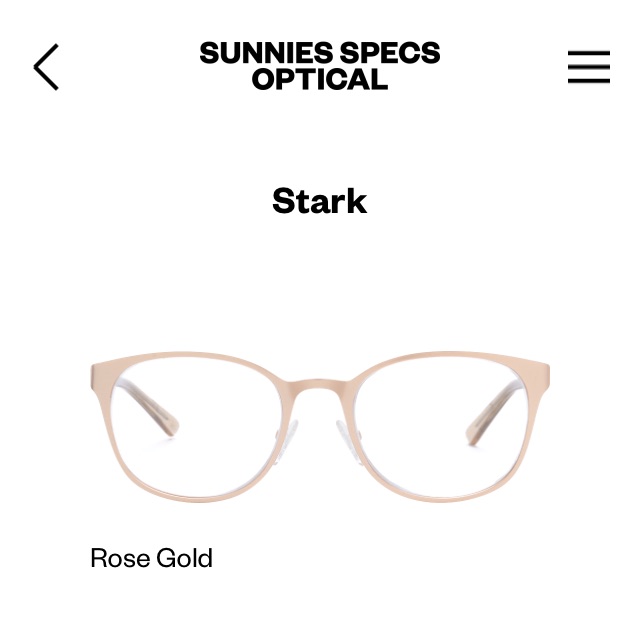Tap the word Gold under the glasses

[183, 558]
